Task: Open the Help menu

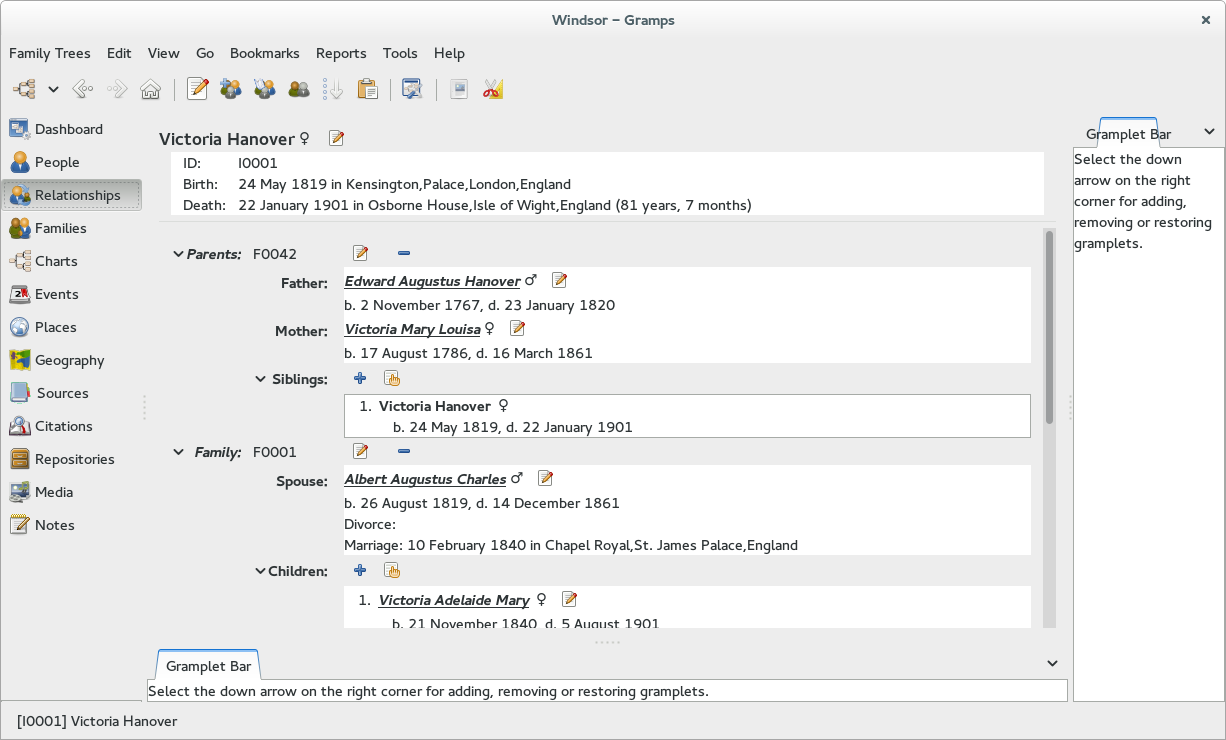Action: [x=449, y=53]
